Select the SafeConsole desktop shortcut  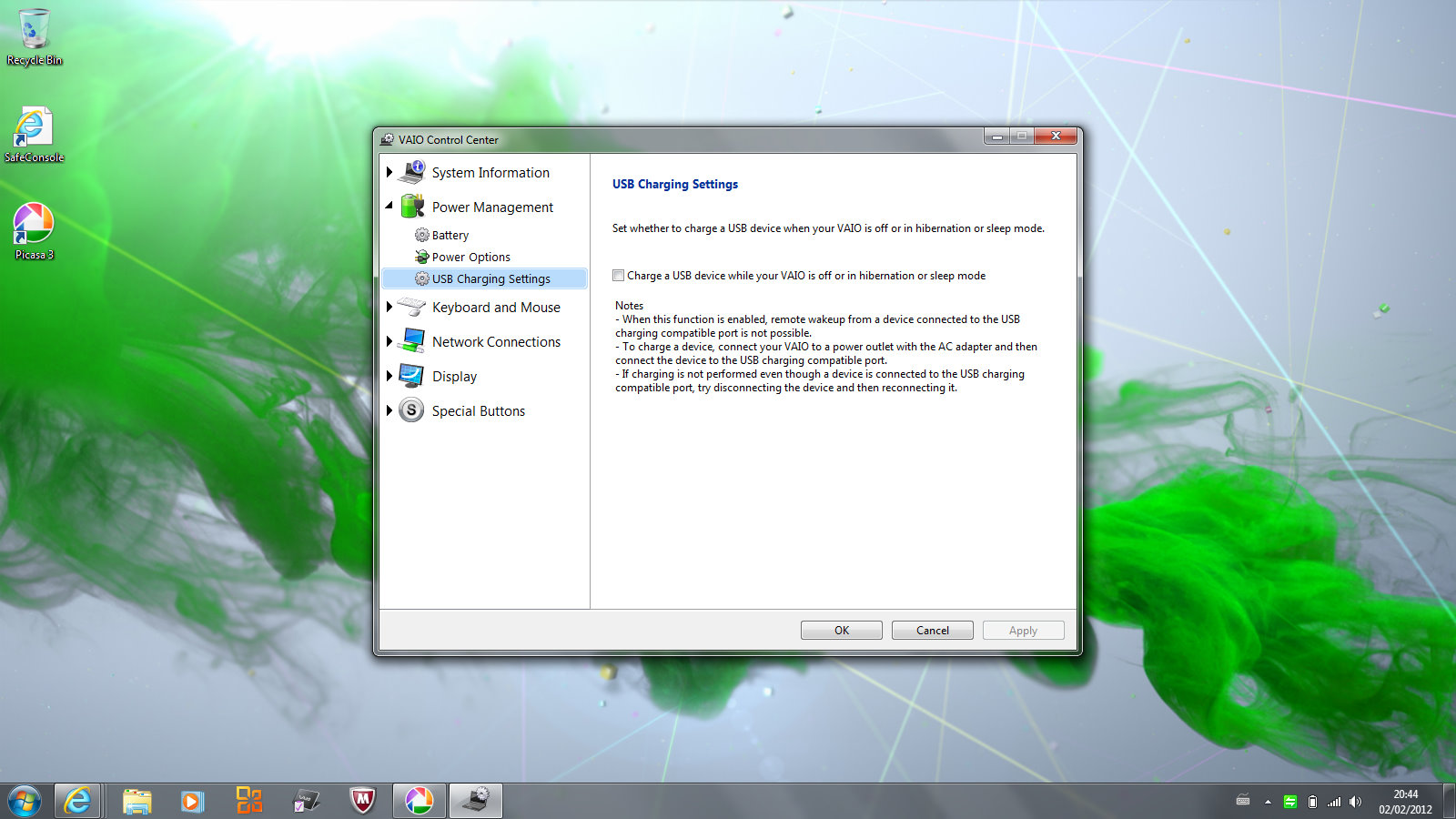[34, 135]
